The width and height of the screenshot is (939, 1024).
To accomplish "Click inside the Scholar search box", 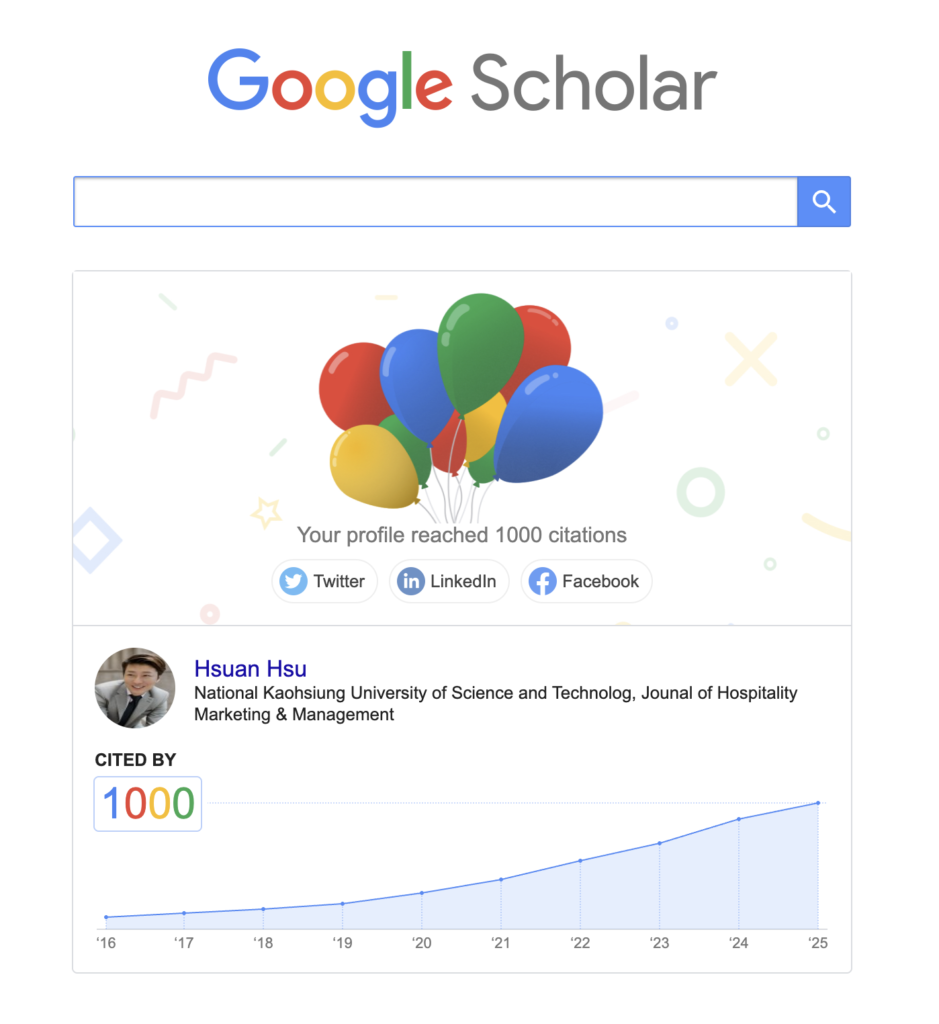I will 436,202.
